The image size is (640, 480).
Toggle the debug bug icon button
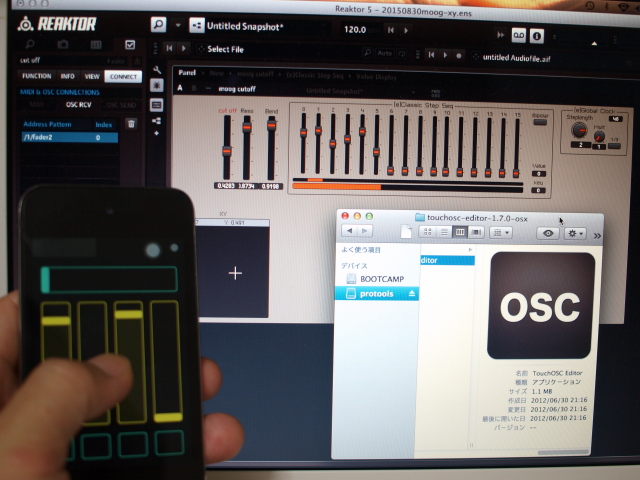coord(157,86)
